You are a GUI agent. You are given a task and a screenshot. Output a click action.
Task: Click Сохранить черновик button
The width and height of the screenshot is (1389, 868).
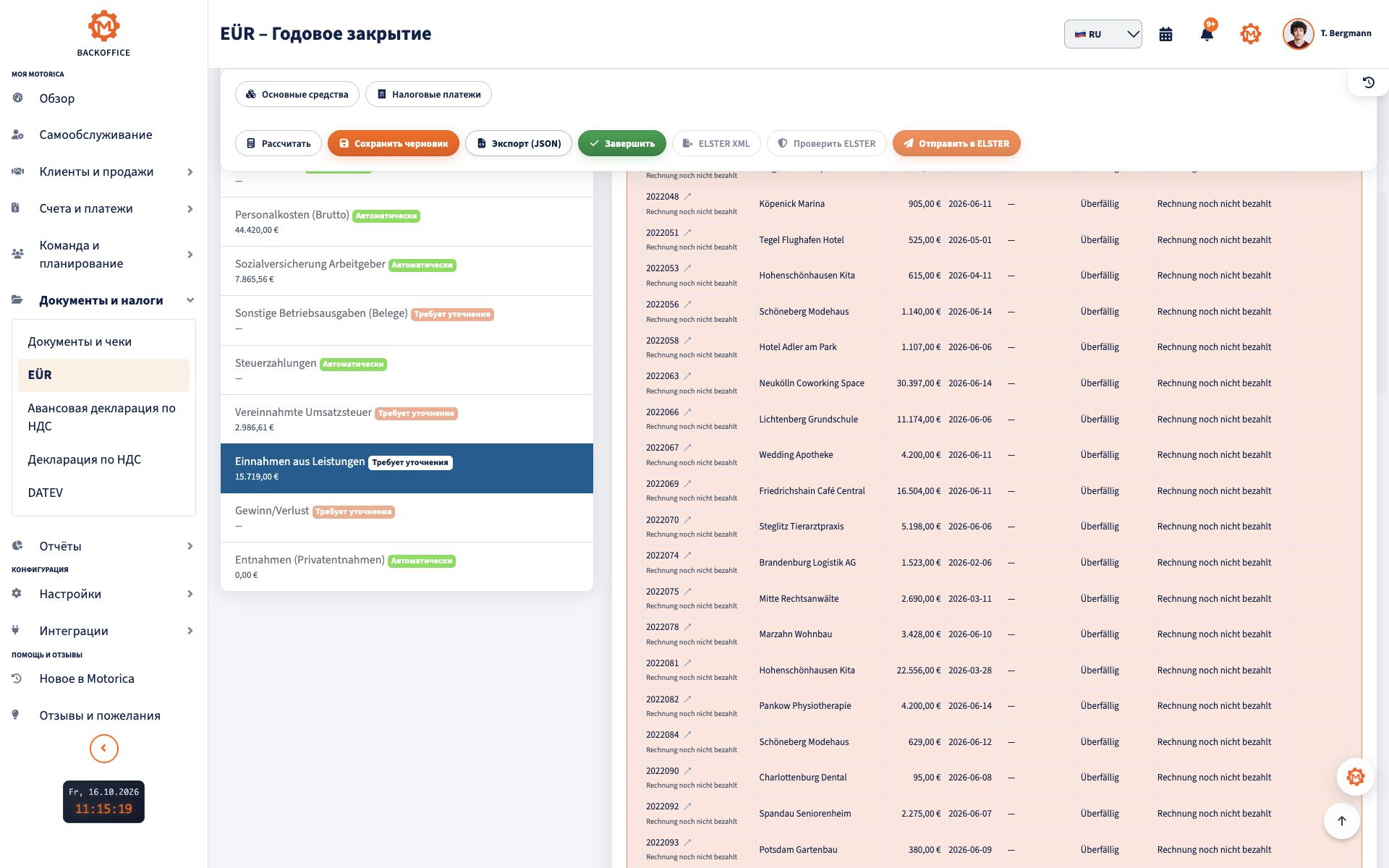(x=393, y=143)
